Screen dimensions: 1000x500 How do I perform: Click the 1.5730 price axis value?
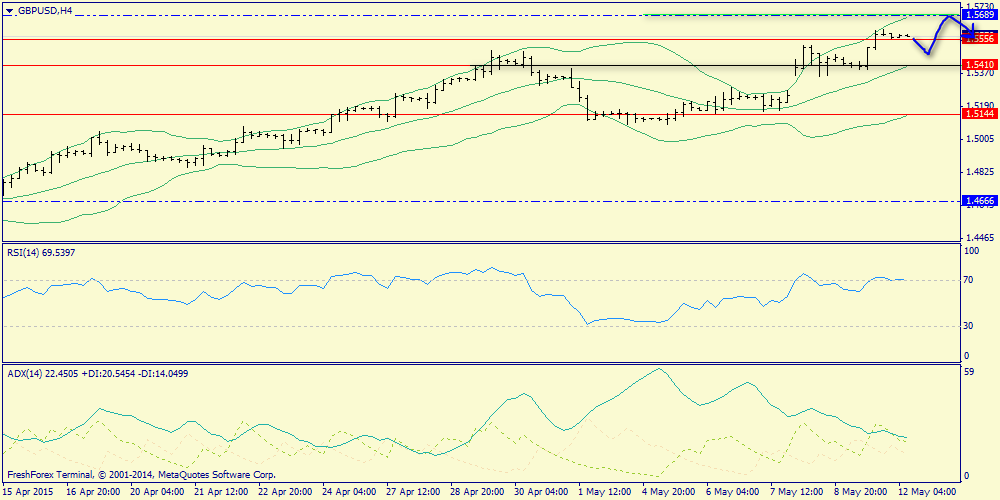(x=980, y=4)
